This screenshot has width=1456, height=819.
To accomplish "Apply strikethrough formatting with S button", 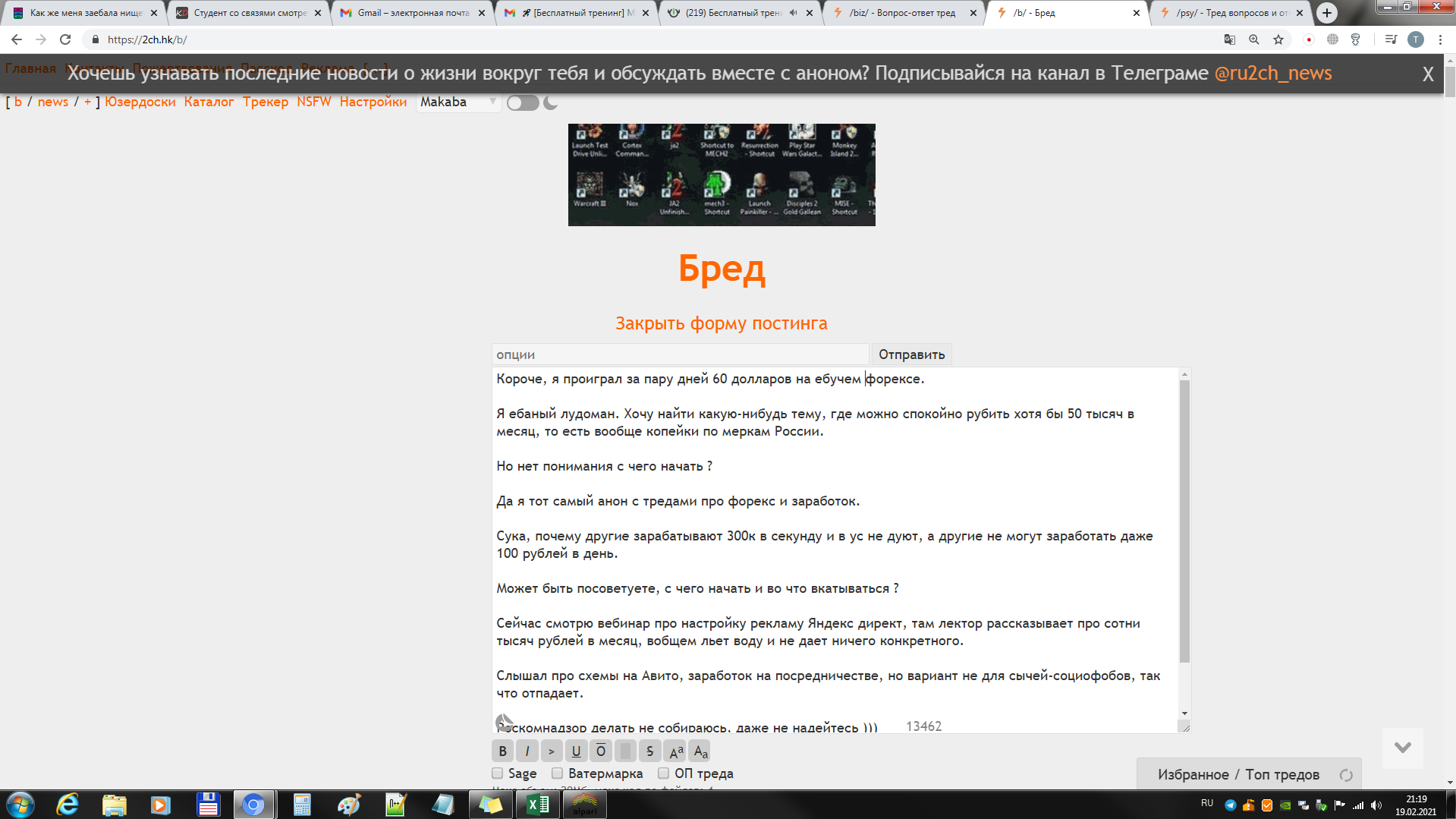I will (649, 751).
